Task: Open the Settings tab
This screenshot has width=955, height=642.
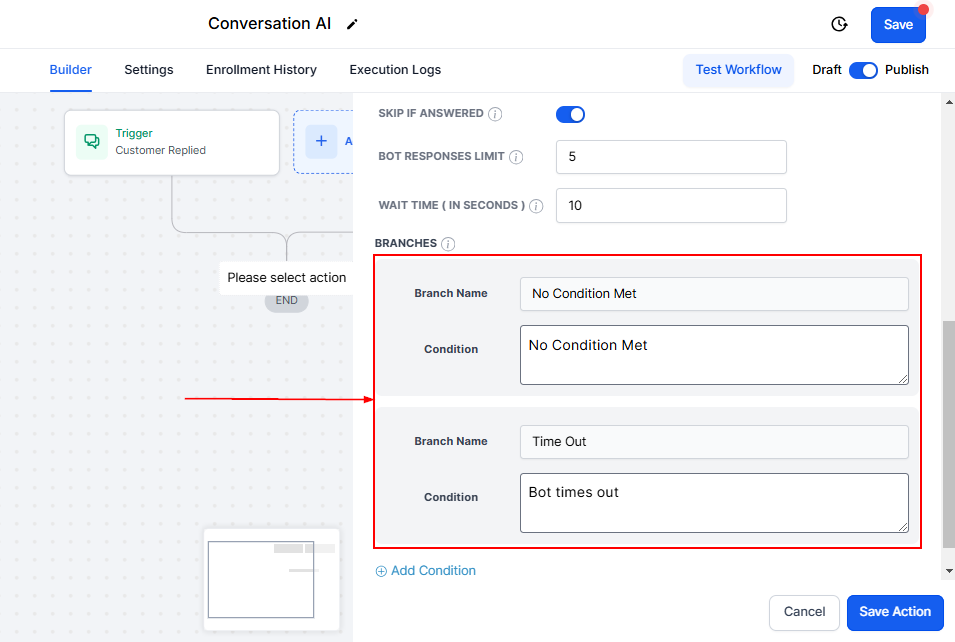Action: (x=149, y=70)
